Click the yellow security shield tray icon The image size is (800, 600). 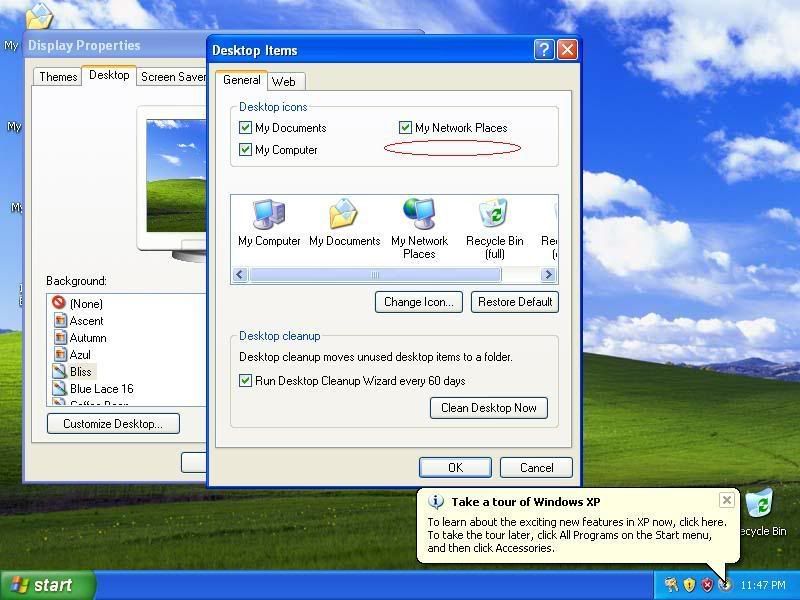689,584
